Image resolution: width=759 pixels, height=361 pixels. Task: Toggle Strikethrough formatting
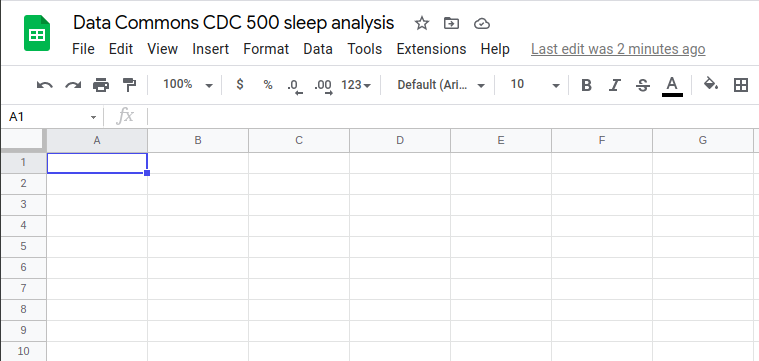coord(643,86)
